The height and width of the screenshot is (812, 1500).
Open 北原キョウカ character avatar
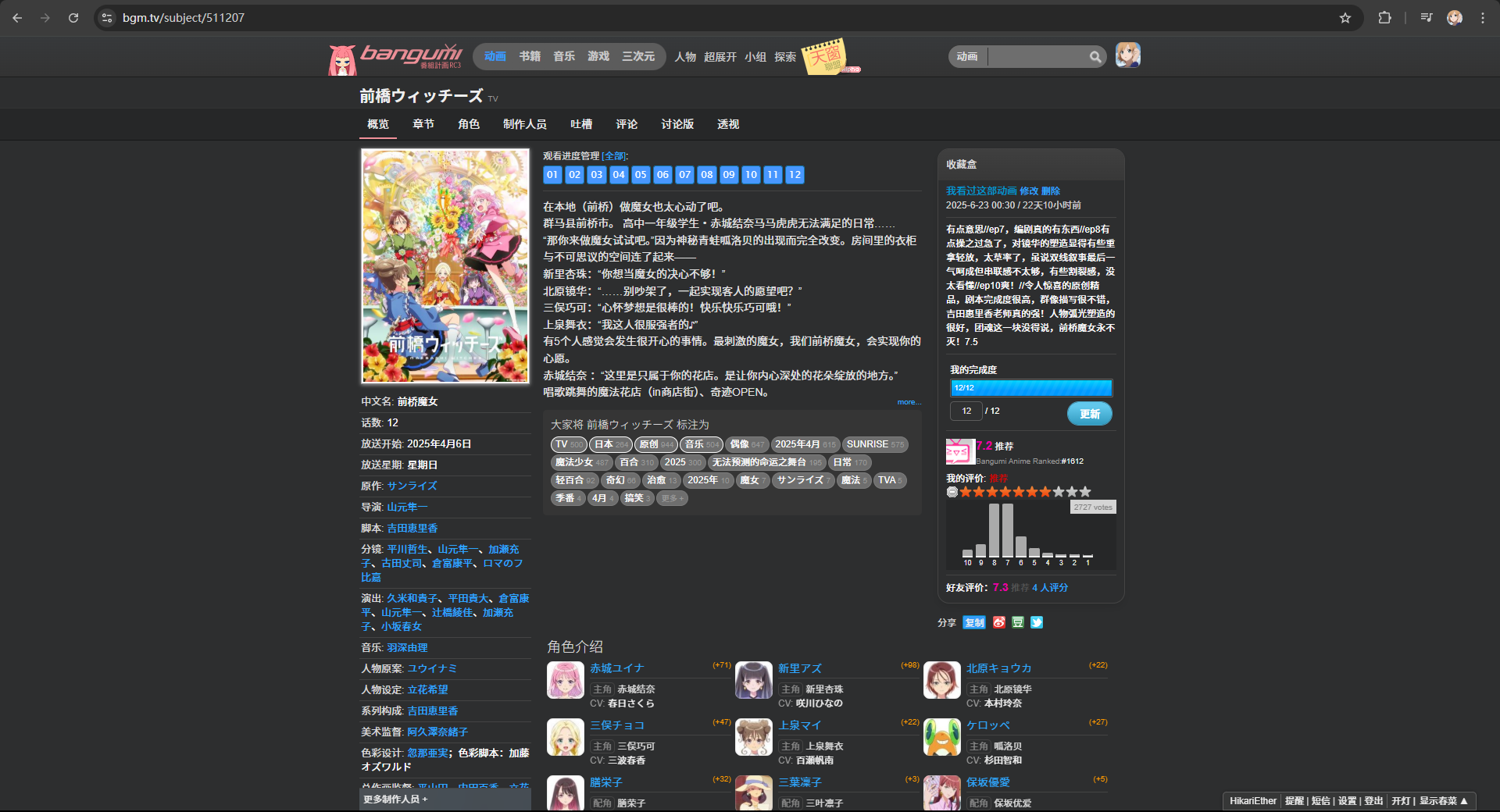pyautogui.click(x=942, y=680)
